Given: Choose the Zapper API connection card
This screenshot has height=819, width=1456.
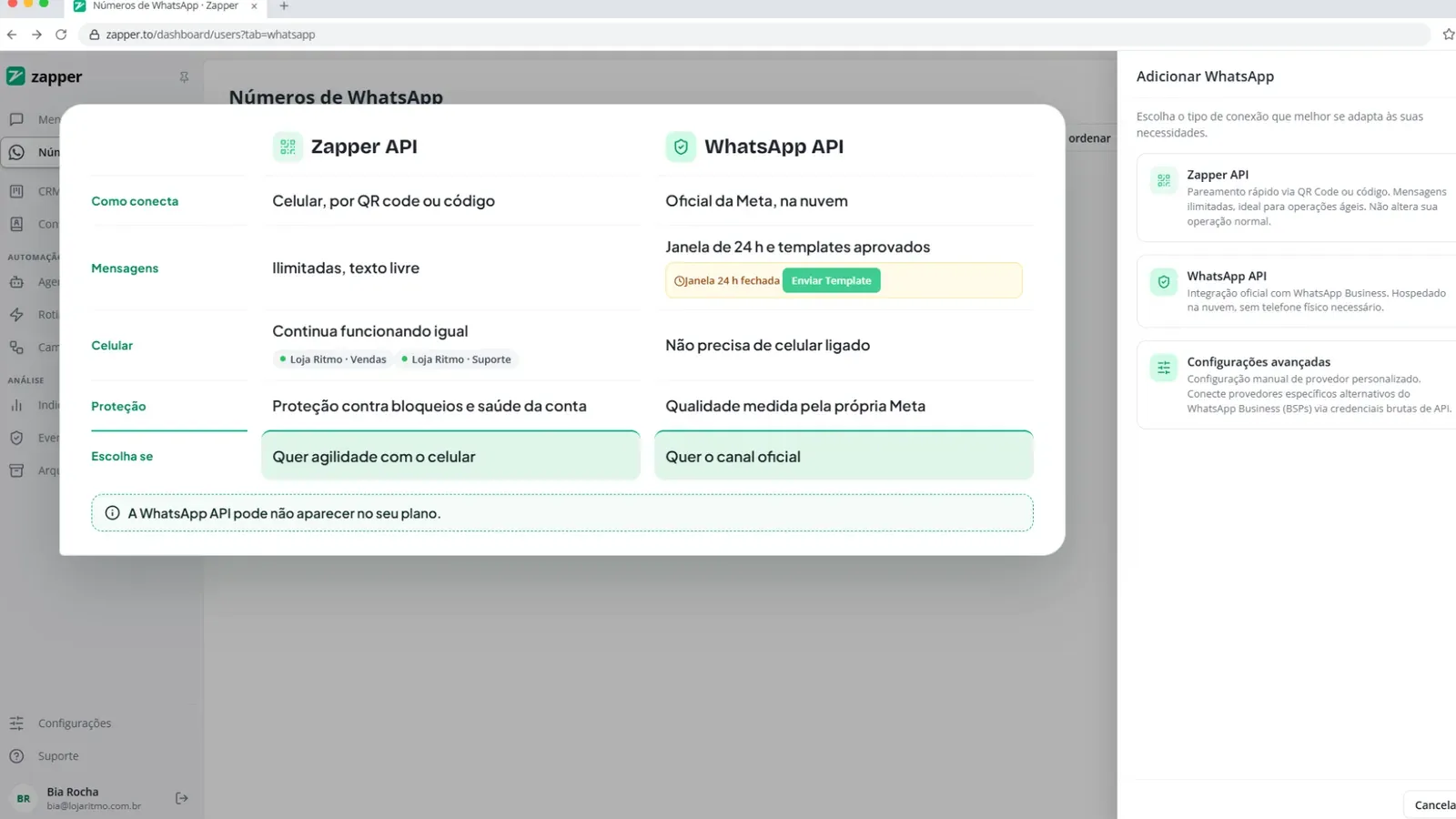Looking at the screenshot, I should [x=1296, y=197].
